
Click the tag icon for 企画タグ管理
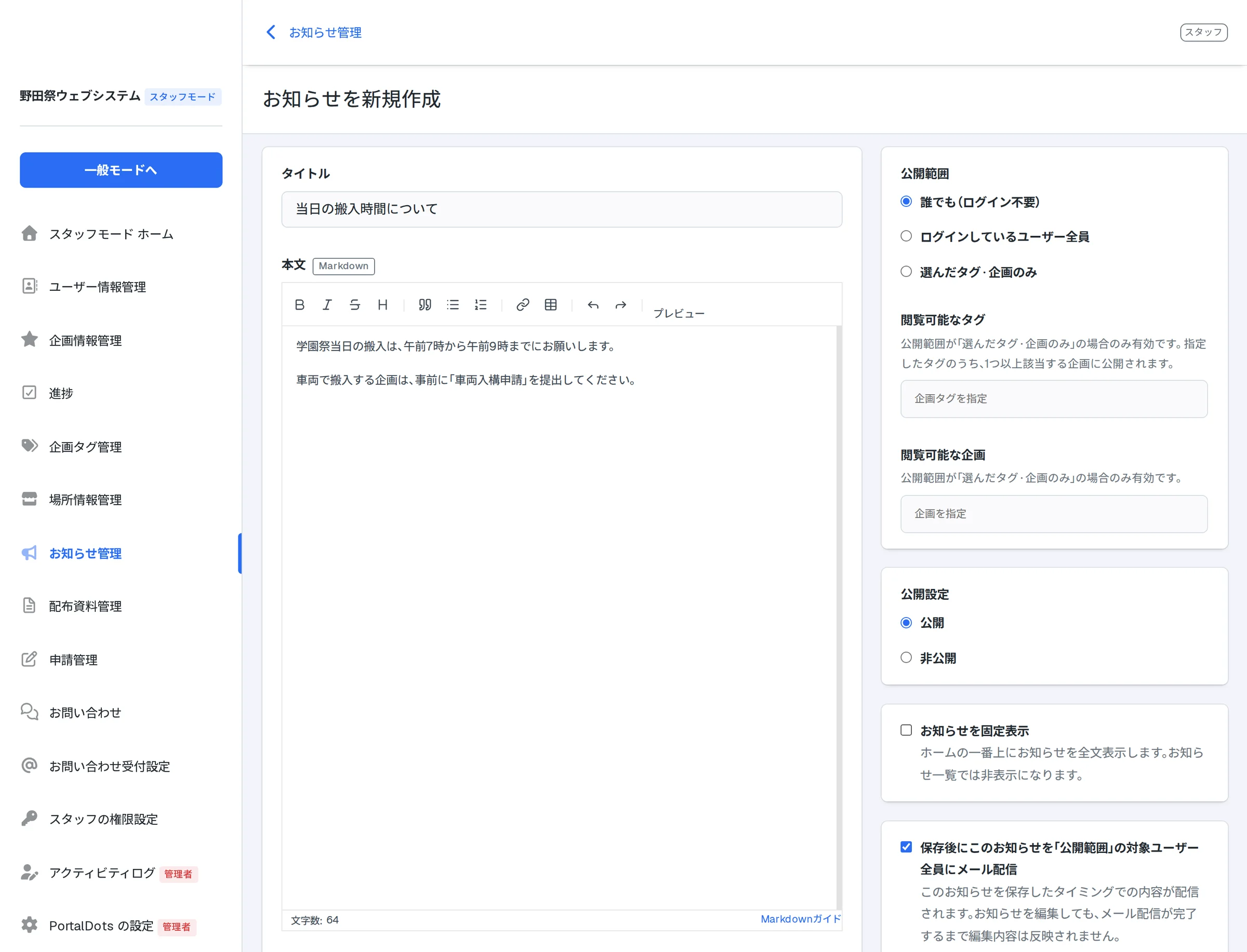[30, 446]
